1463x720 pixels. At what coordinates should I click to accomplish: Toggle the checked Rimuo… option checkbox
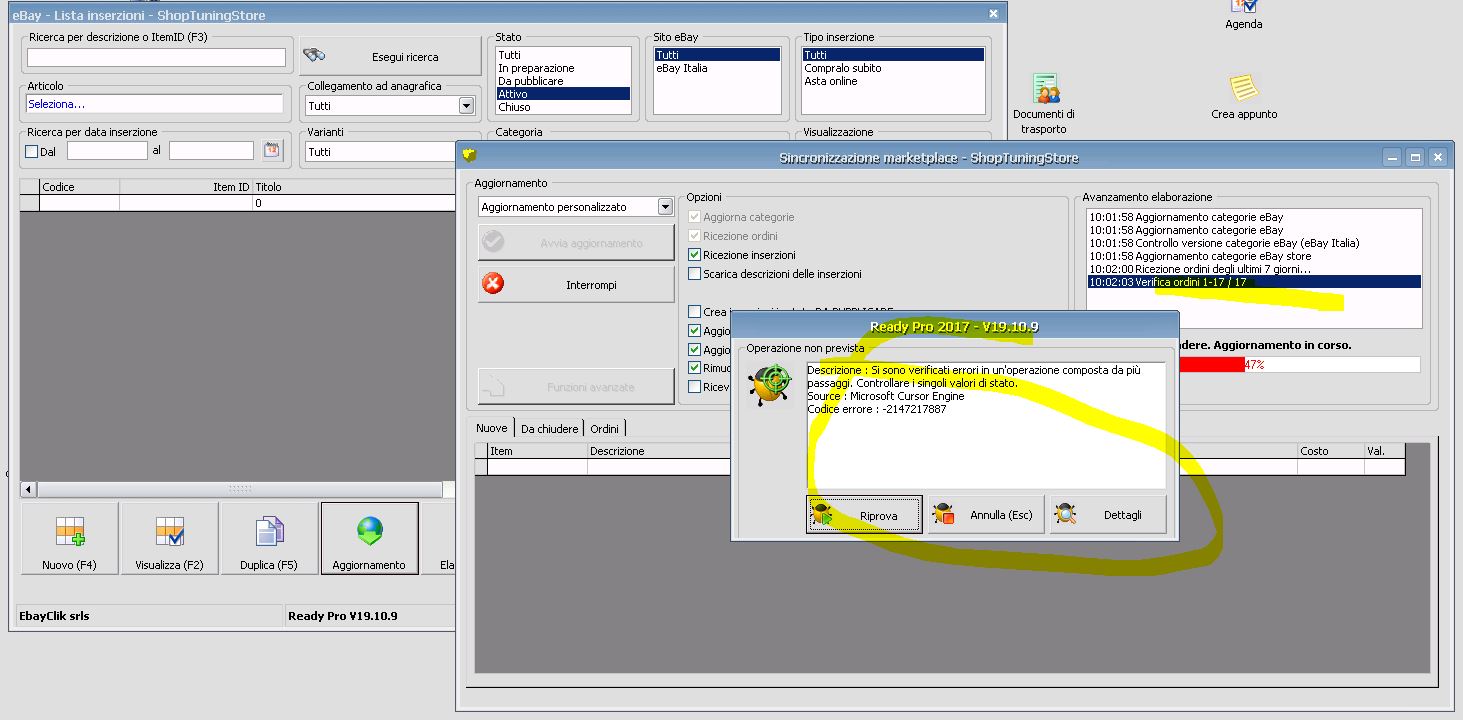click(695, 367)
